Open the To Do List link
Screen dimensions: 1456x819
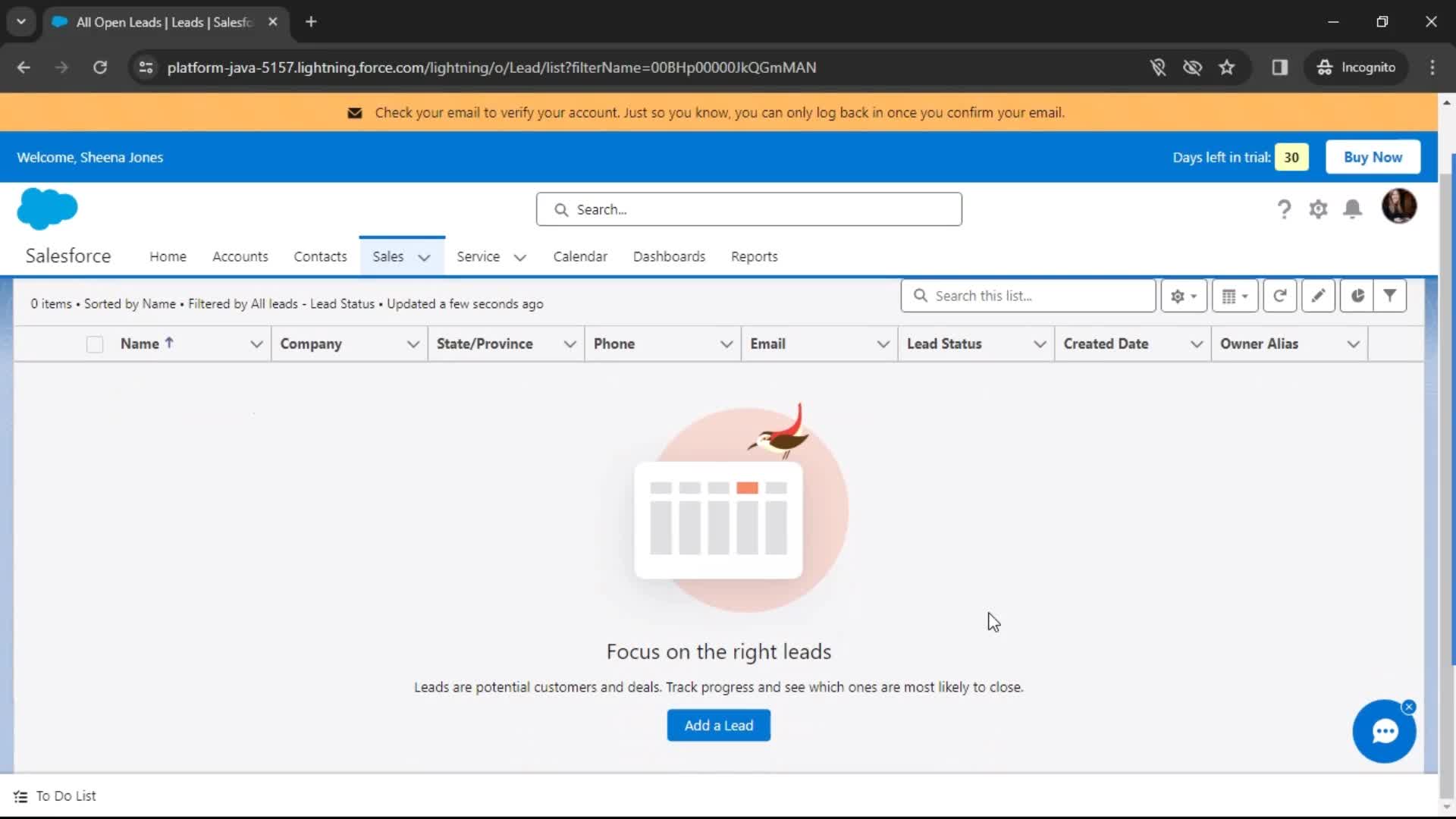(66, 796)
